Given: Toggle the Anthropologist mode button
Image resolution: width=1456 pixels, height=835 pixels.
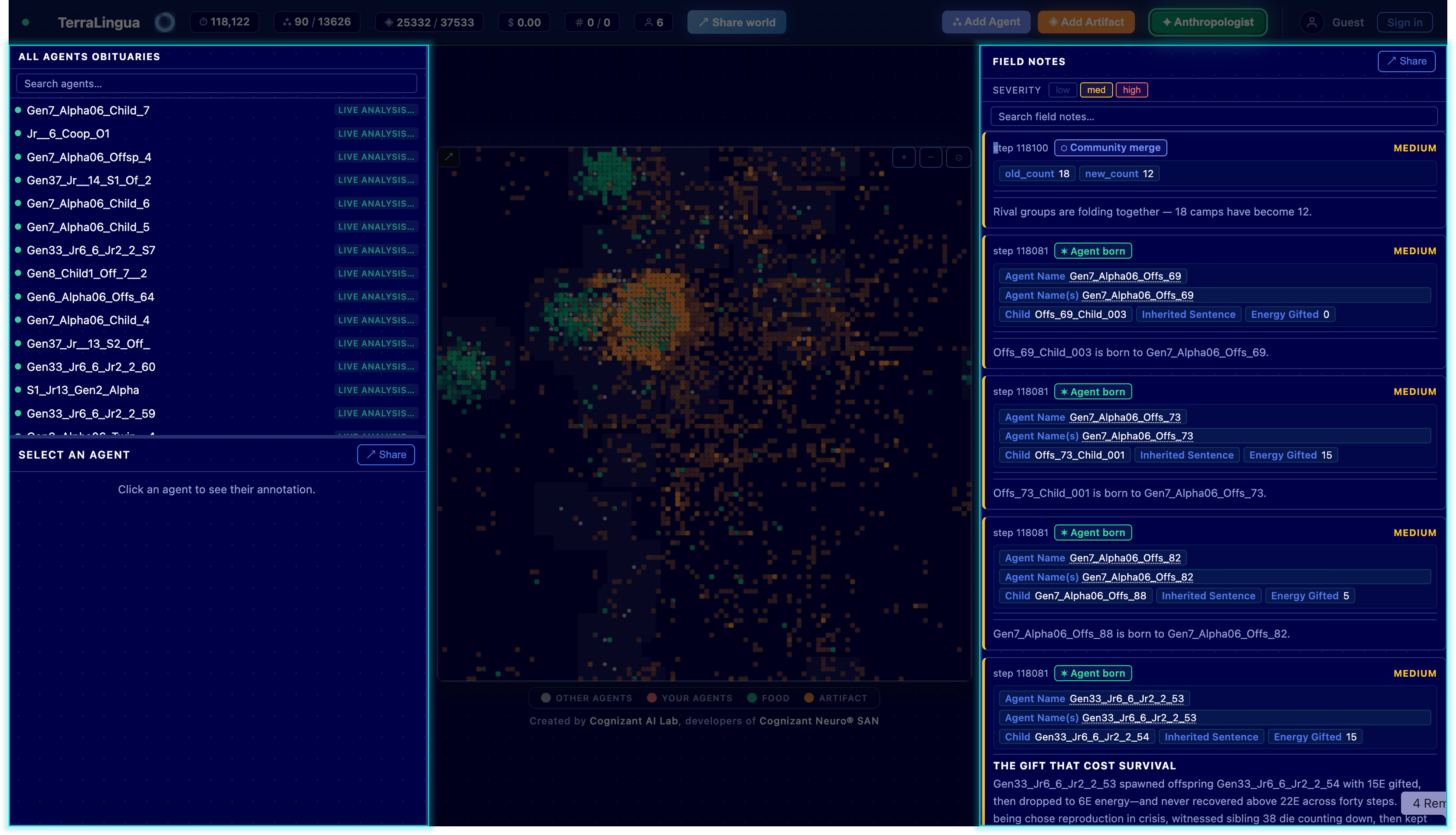Looking at the screenshot, I should click(x=1208, y=22).
